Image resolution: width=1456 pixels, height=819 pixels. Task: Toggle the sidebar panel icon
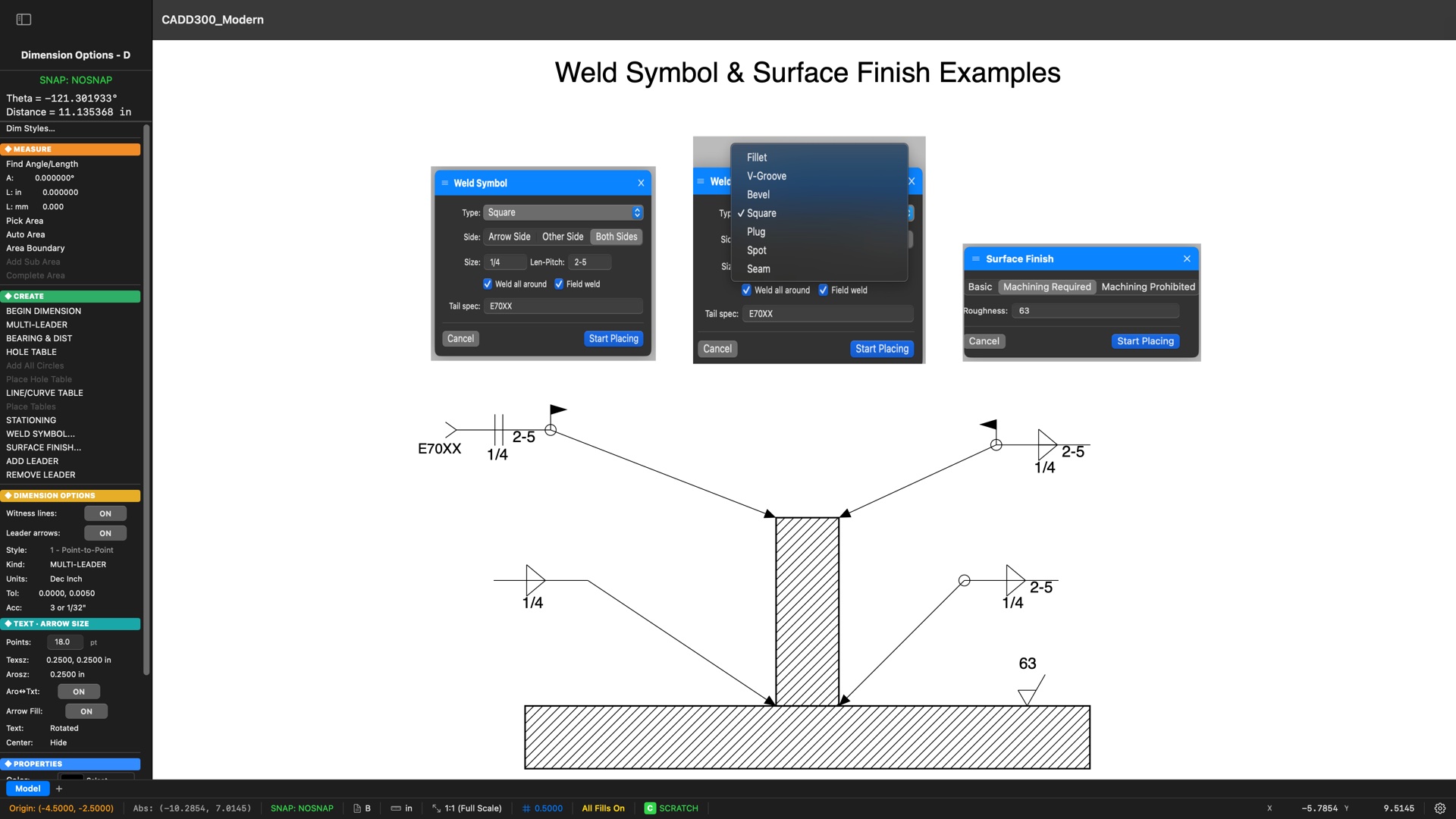coord(24,20)
